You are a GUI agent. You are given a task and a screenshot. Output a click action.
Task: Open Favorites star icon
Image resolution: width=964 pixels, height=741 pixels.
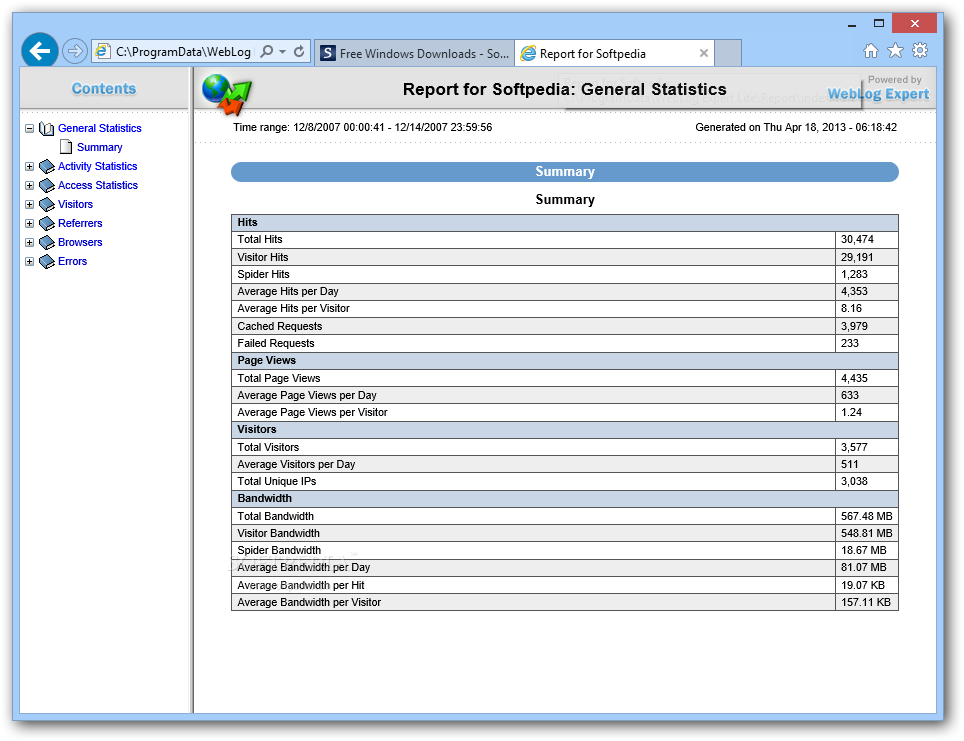895,50
